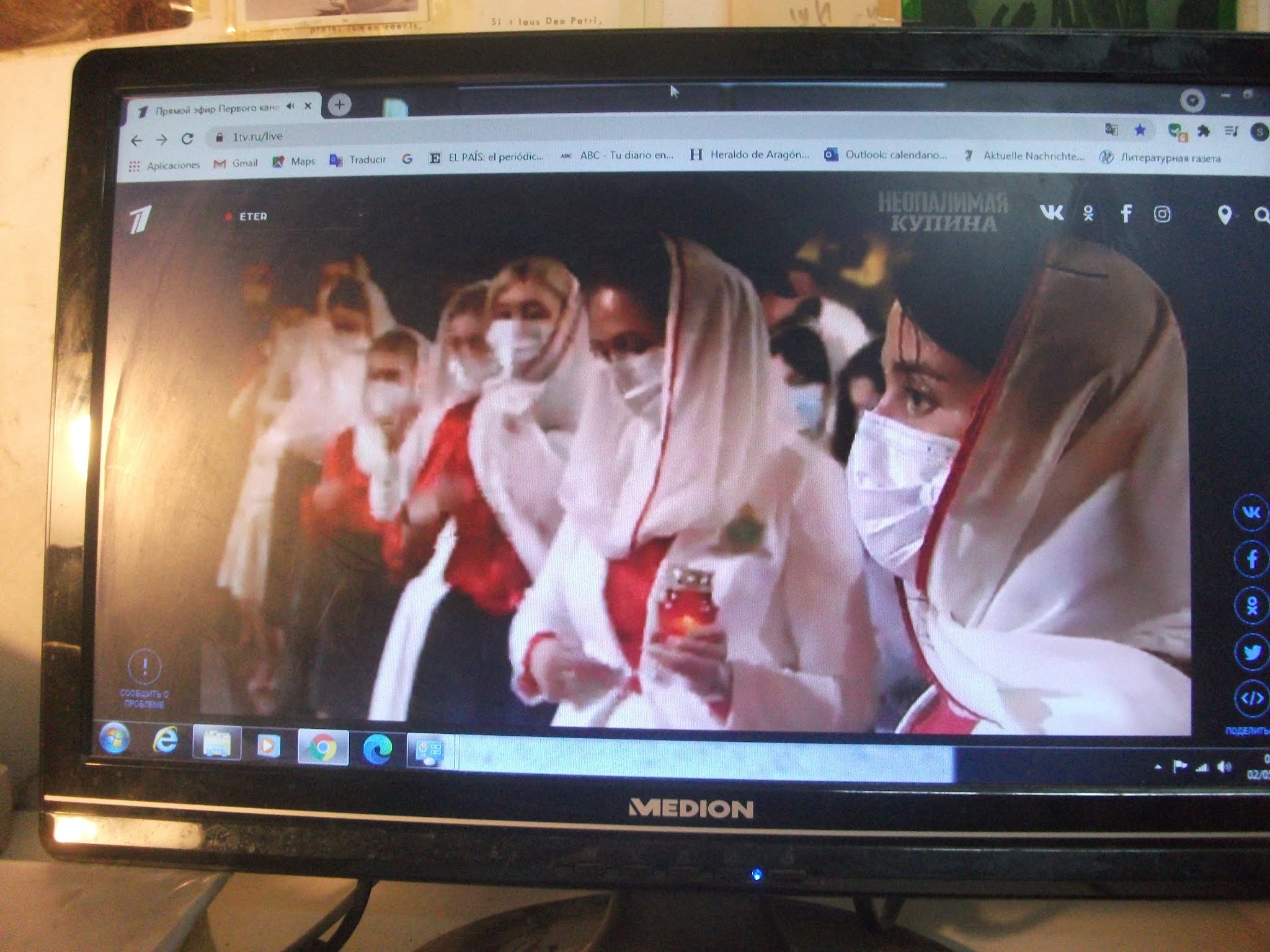1270x952 pixels.
Task: Launch Internet Explorer from the taskbar
Action: coord(165,741)
